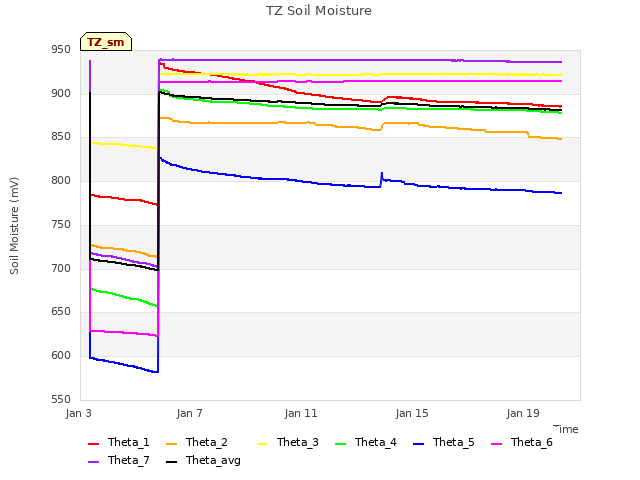Toggle Theta_2 legend entry
The image size is (640, 480).
pos(197,442)
